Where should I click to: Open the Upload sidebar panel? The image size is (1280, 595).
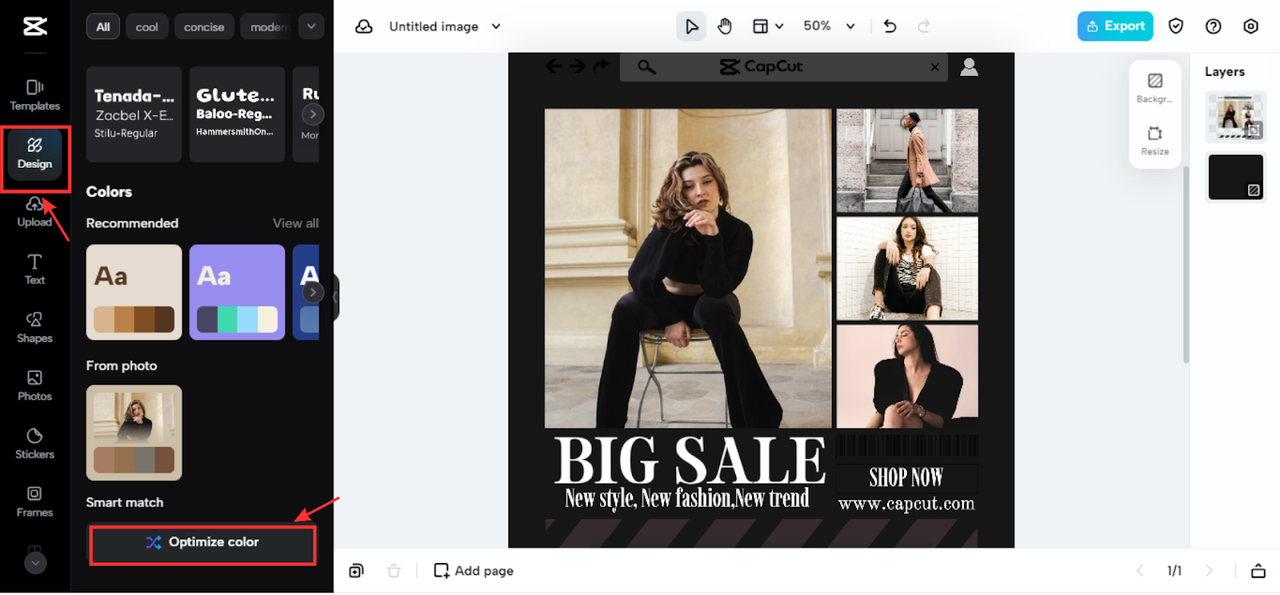[x=35, y=212]
